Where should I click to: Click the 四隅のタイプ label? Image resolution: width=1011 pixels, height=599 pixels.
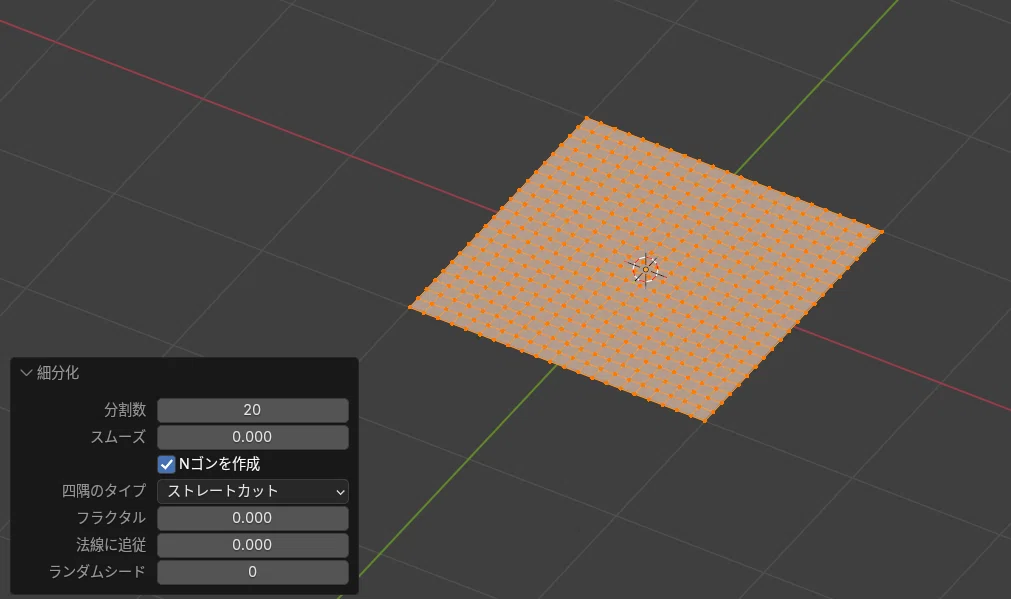click(104, 491)
